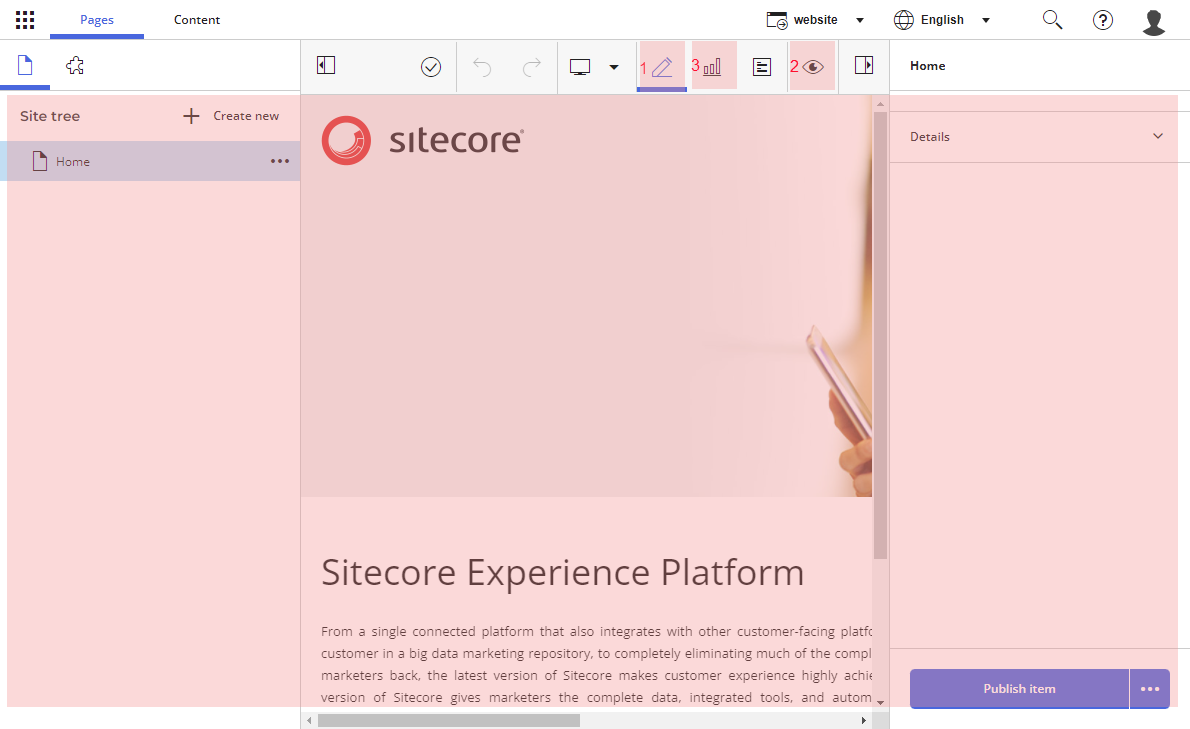
Task: Click the scroll down arrow of canvas
Action: [880, 702]
